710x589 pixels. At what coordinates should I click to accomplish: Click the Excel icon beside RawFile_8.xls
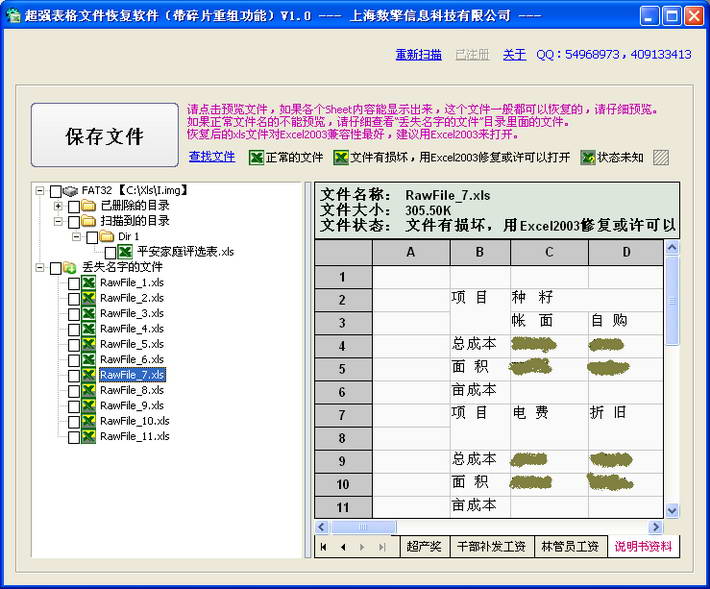(88, 390)
